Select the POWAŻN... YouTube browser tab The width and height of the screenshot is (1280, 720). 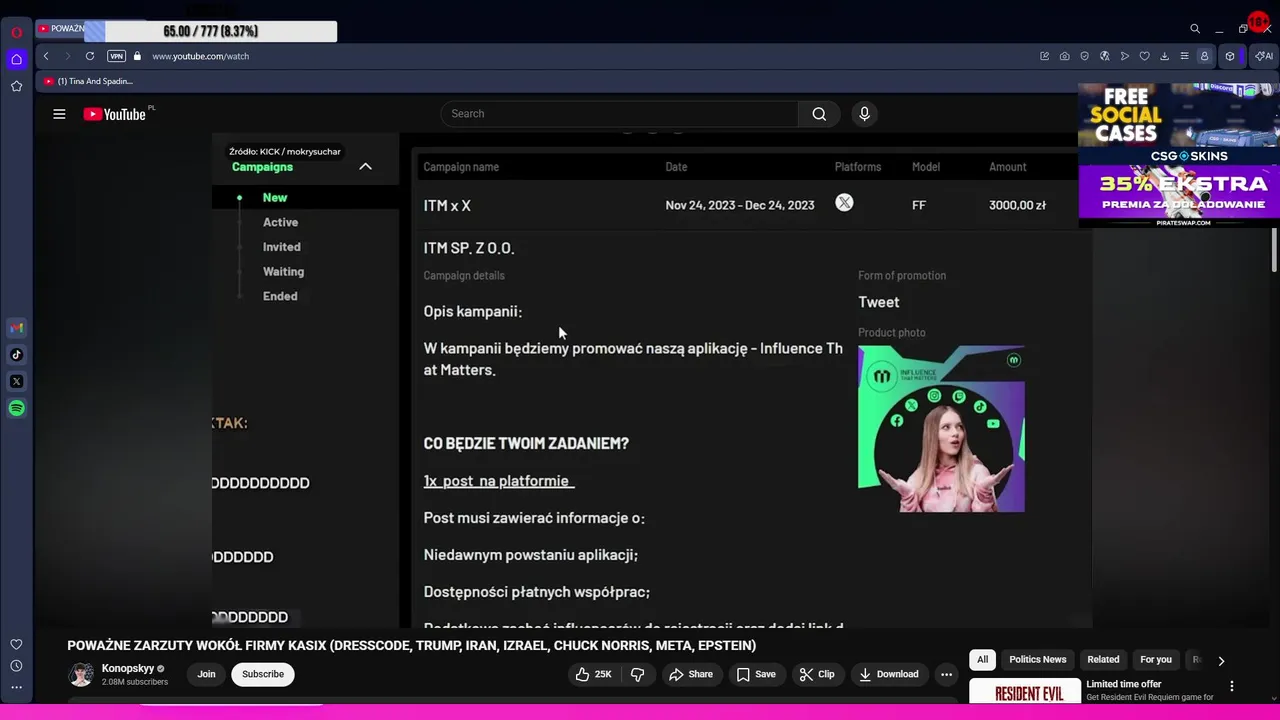[x=60, y=29]
